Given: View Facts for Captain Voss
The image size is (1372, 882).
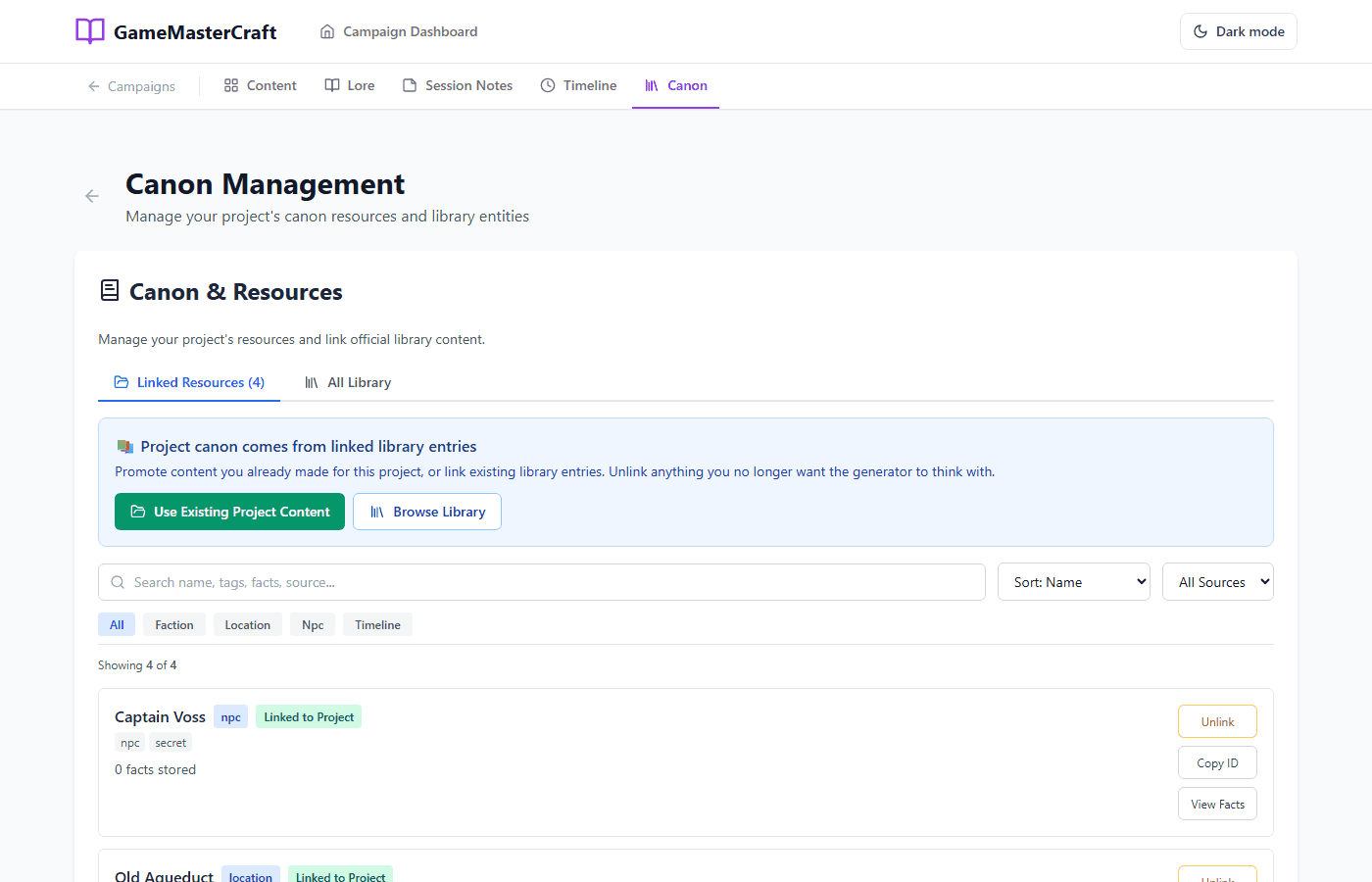Looking at the screenshot, I should (1217, 804).
